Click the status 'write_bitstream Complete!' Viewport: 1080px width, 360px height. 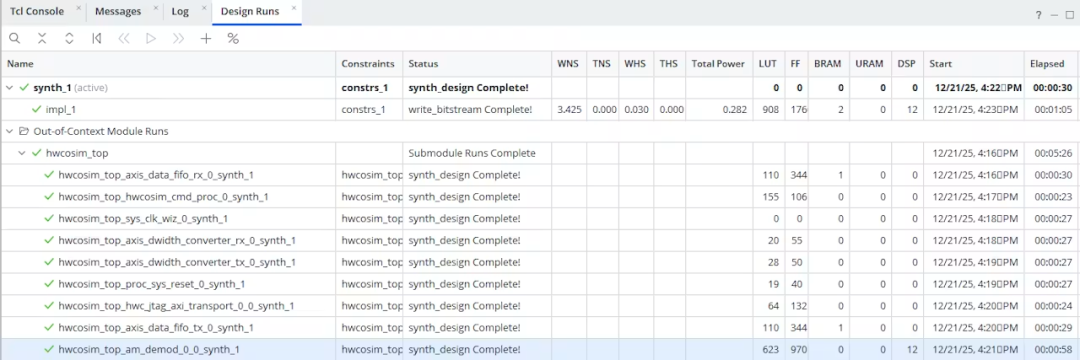pyautogui.click(x=470, y=109)
